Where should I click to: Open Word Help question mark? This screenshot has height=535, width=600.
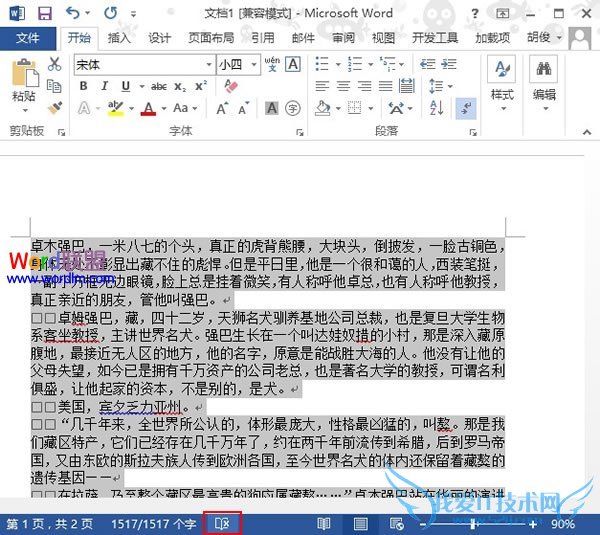(475, 14)
